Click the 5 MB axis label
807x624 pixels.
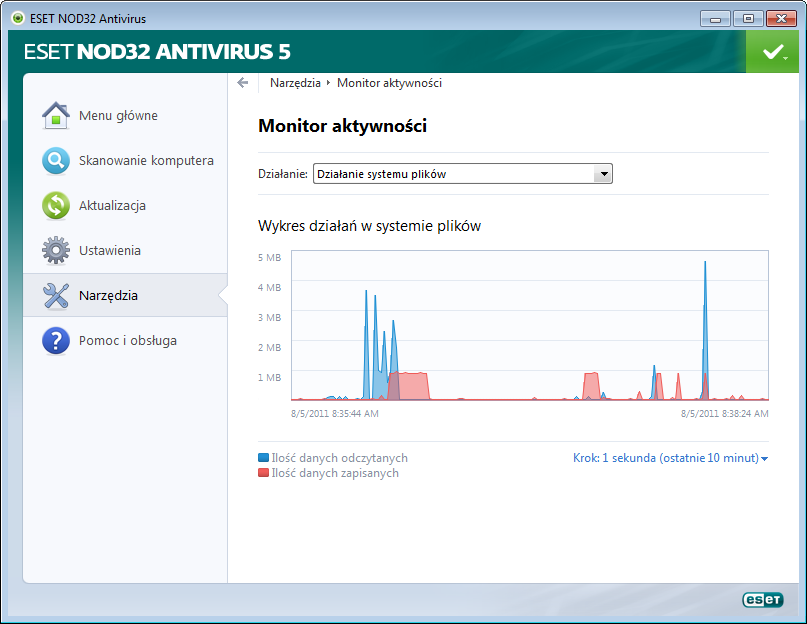269,257
